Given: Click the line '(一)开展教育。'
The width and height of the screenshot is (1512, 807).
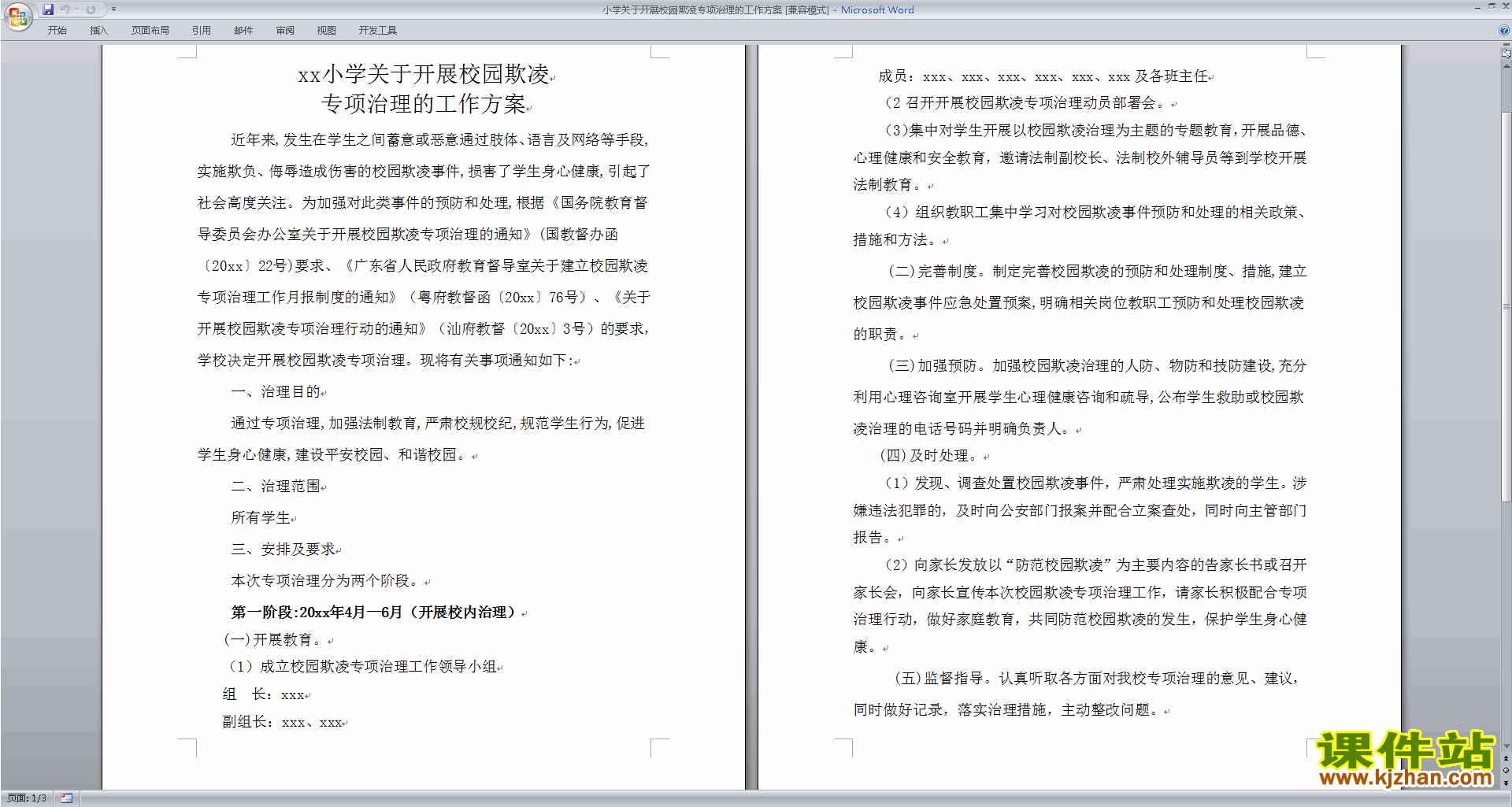Looking at the screenshot, I should (x=277, y=640).
